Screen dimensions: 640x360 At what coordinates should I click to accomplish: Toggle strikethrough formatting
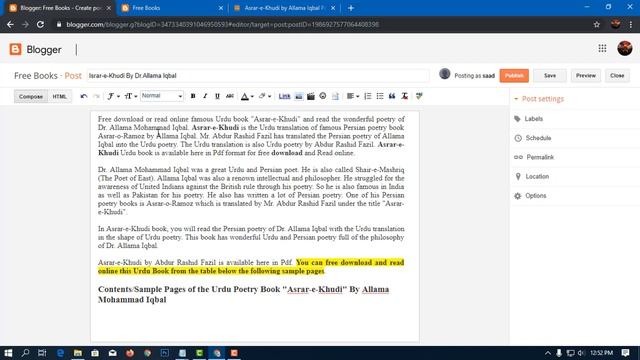pyautogui.click(x=230, y=96)
